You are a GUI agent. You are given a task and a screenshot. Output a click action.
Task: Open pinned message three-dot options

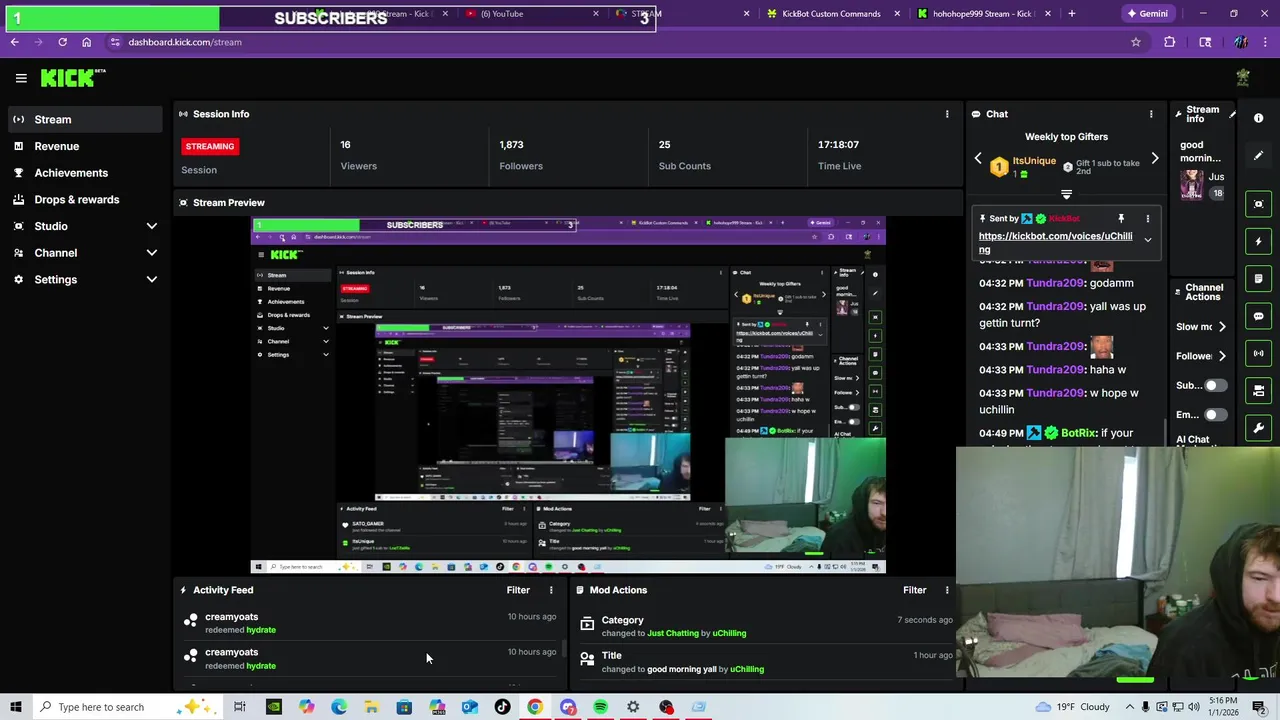coord(1148,218)
